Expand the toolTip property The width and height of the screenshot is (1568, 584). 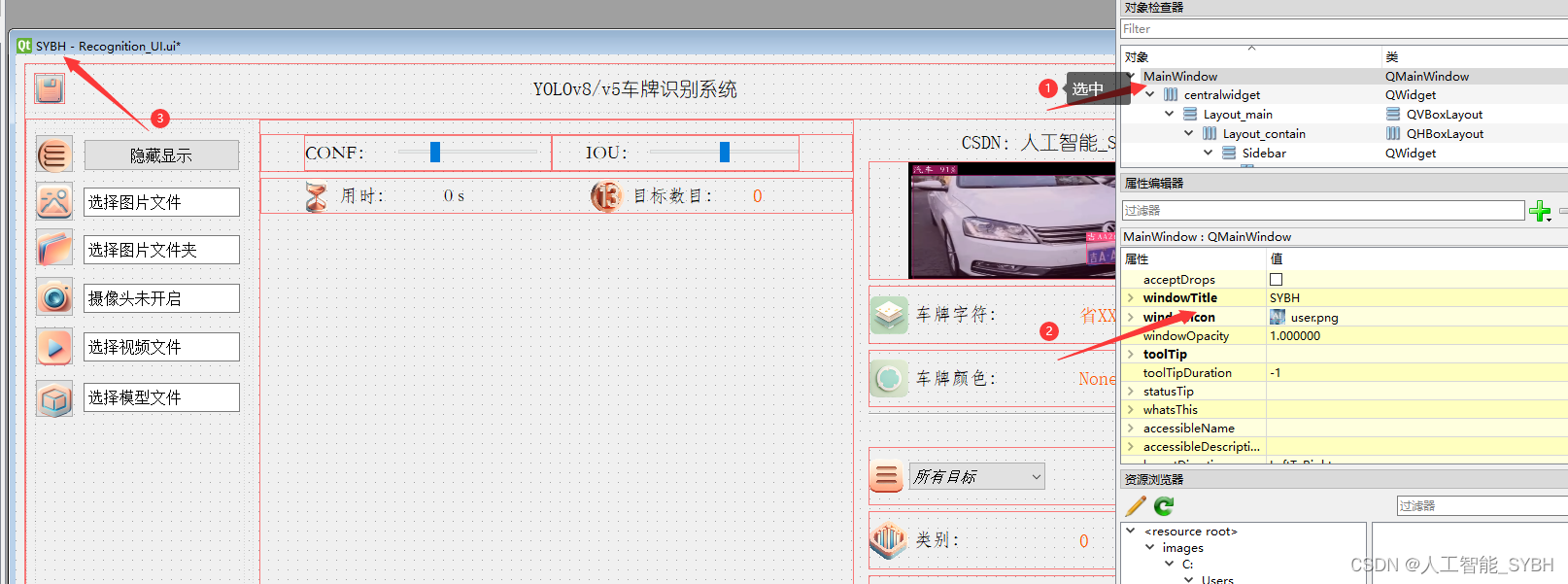coord(1131,355)
